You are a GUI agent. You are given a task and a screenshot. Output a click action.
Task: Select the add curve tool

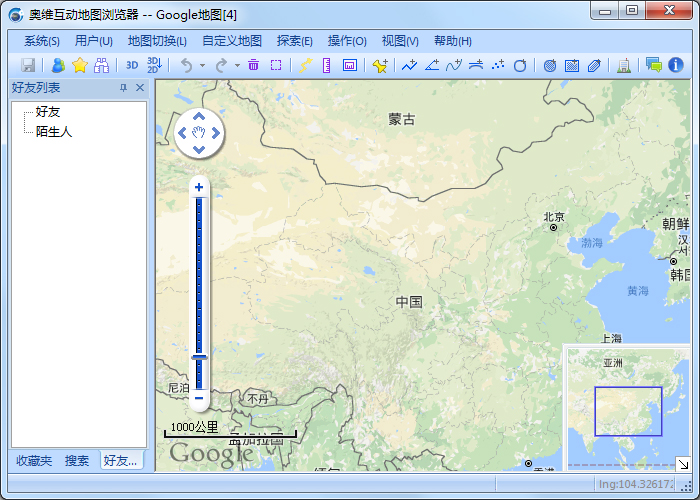[454, 65]
